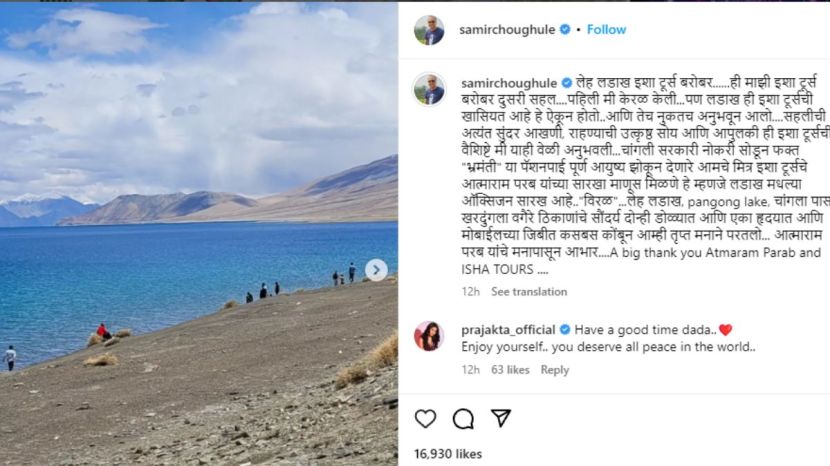The image size is (830, 466).
Task: View the 63 likes on the comment
Action: 510,370
